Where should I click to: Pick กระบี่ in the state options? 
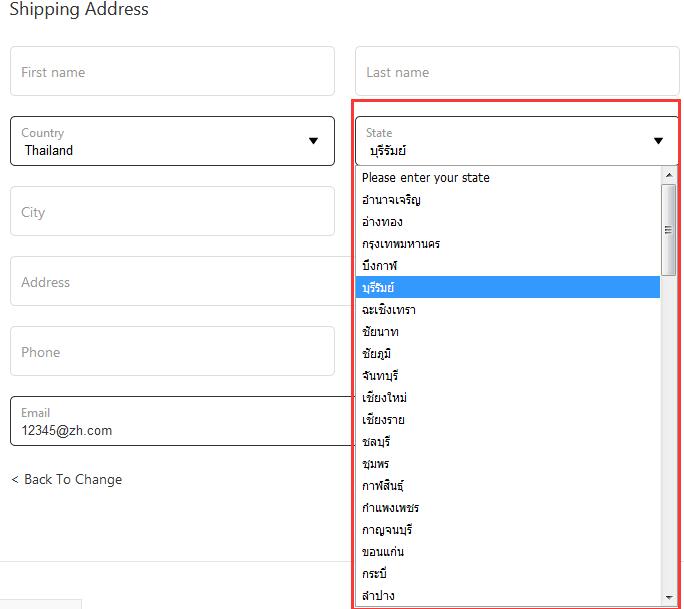coord(374,574)
